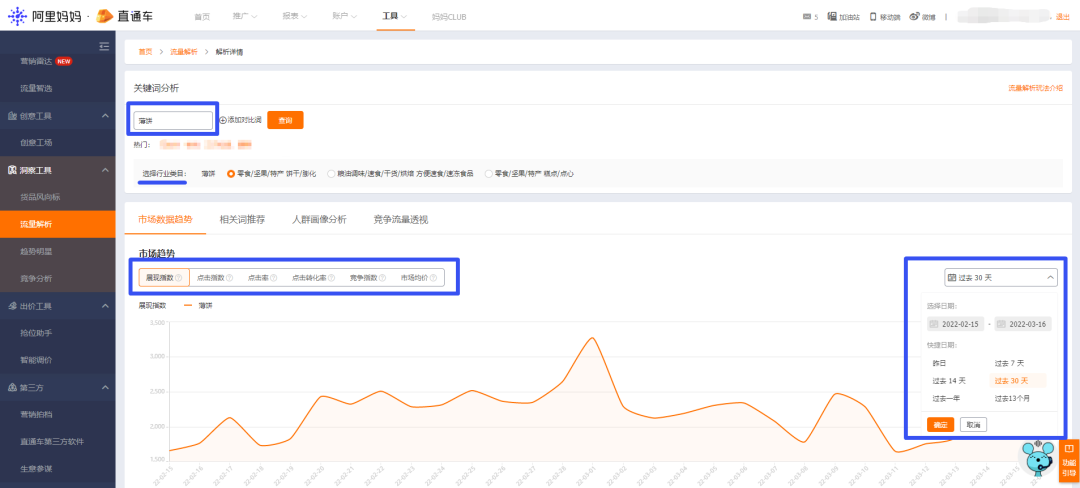Click the plus icon beside 添加对比词
Image resolution: width=1080 pixels, height=488 pixels.
(222, 120)
